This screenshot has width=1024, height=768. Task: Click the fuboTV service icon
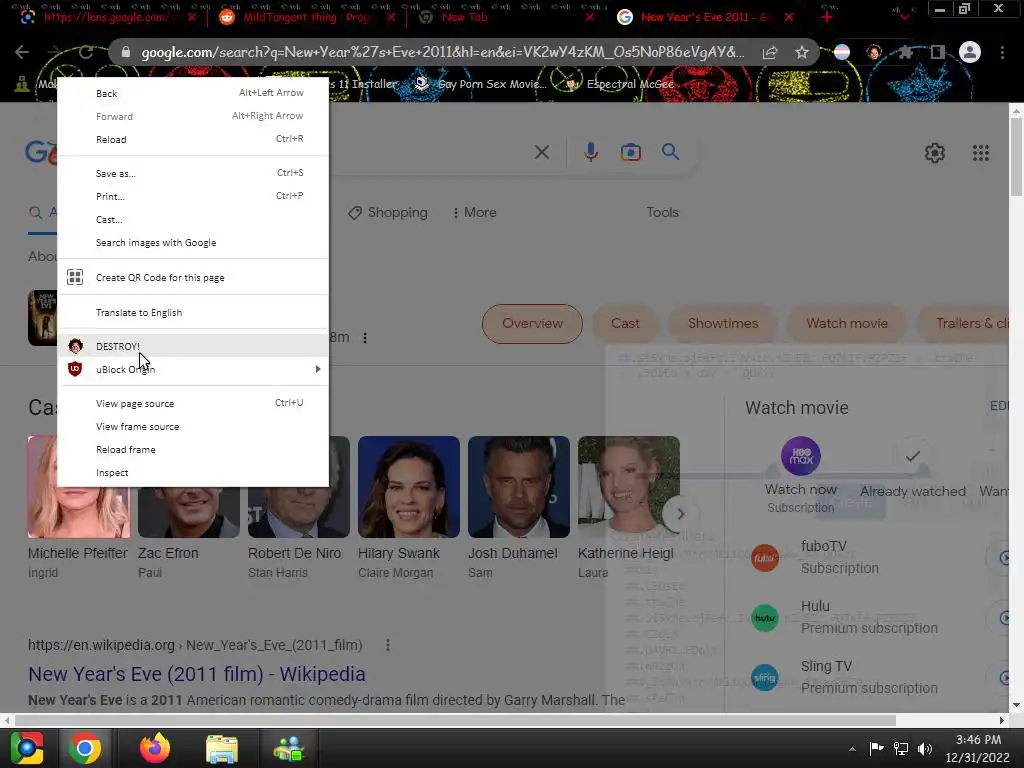(765, 558)
